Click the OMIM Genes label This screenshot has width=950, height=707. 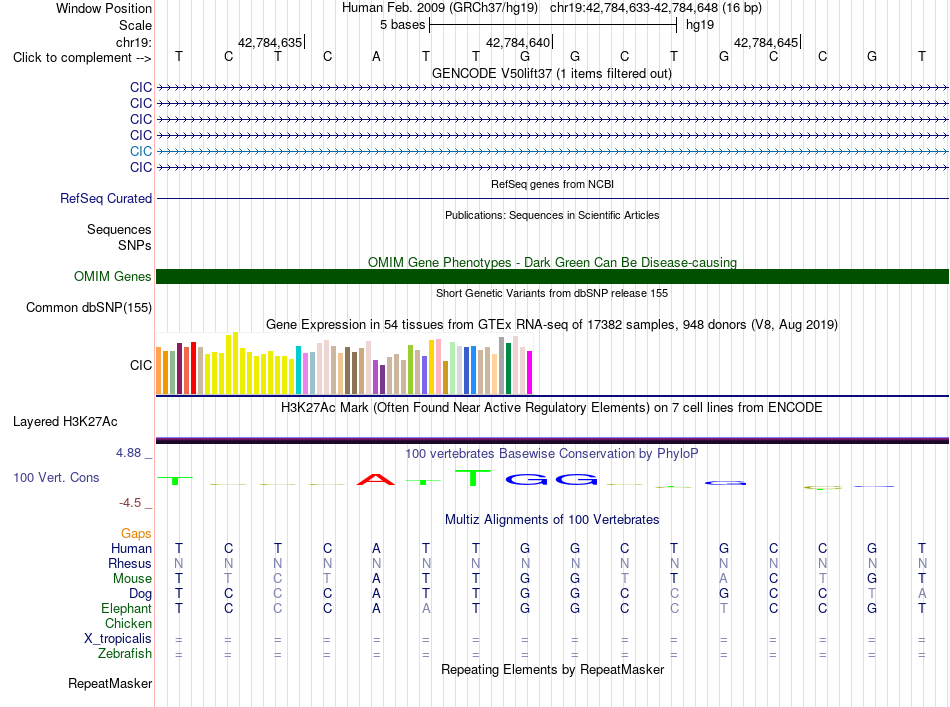tap(112, 276)
